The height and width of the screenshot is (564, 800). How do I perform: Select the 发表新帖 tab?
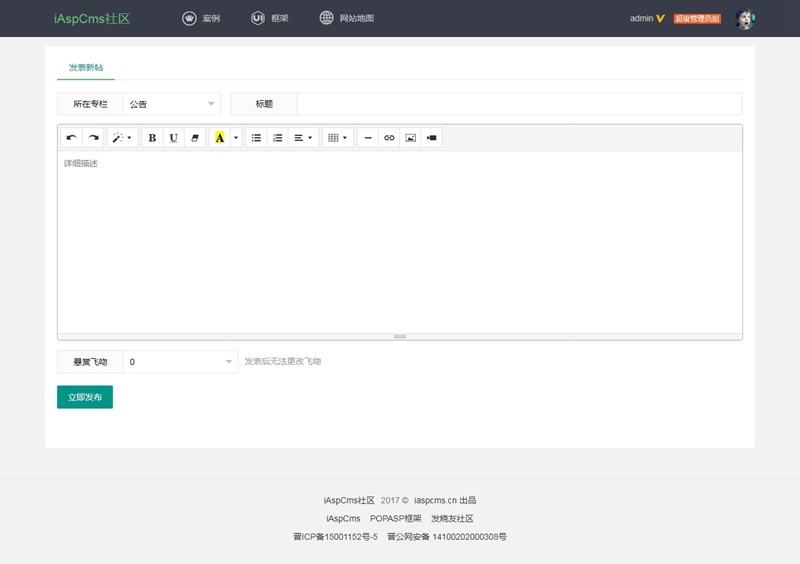86,67
